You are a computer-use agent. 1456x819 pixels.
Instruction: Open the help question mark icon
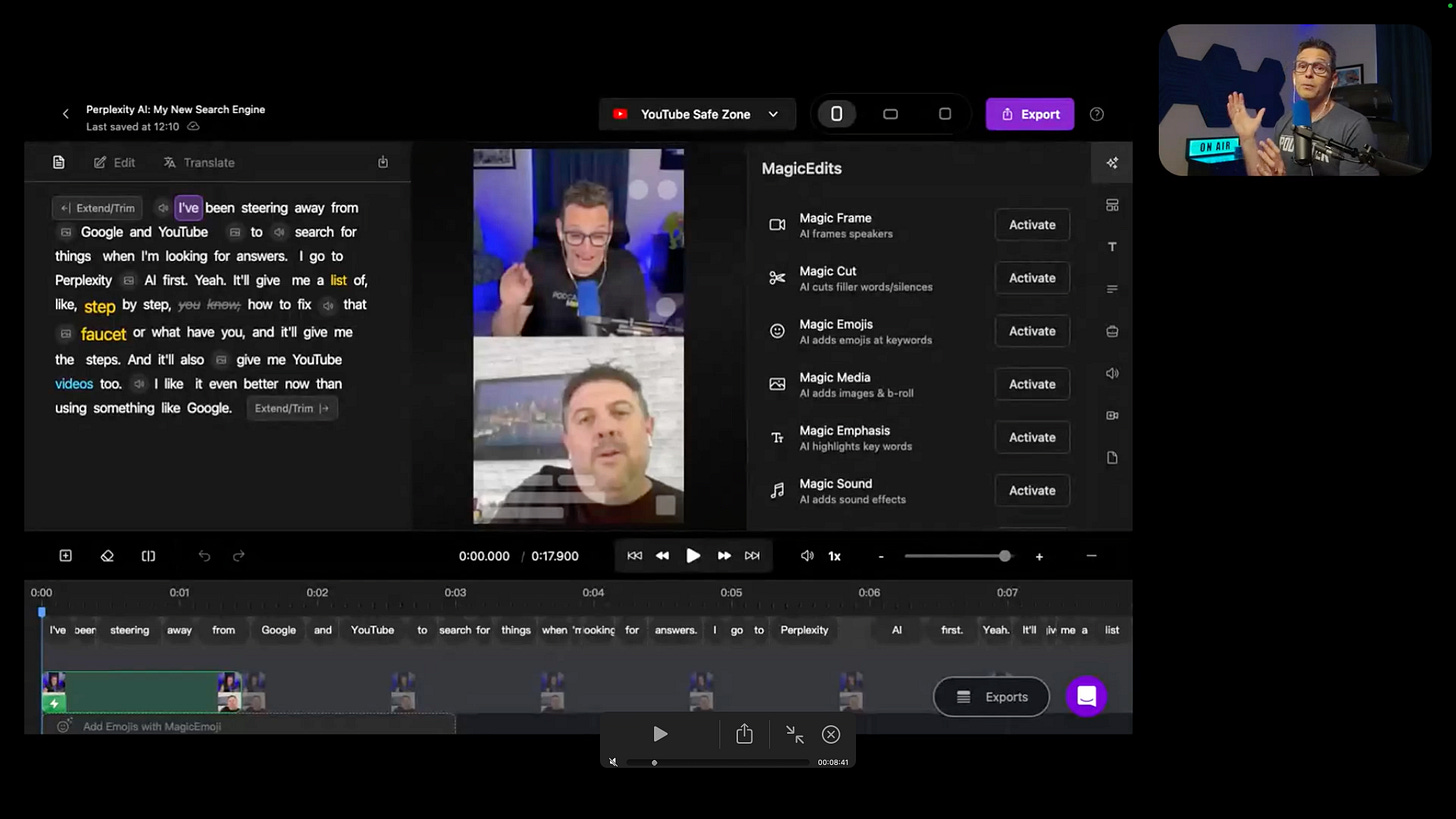1097,114
